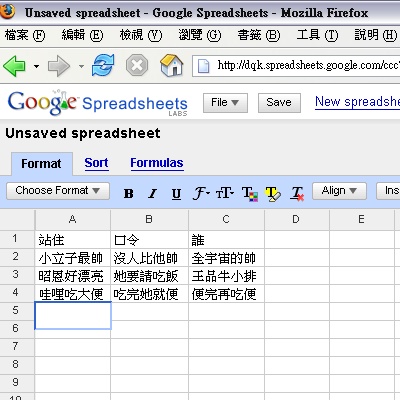Click the Save button
The height and width of the screenshot is (400, 400).
[x=279, y=103]
